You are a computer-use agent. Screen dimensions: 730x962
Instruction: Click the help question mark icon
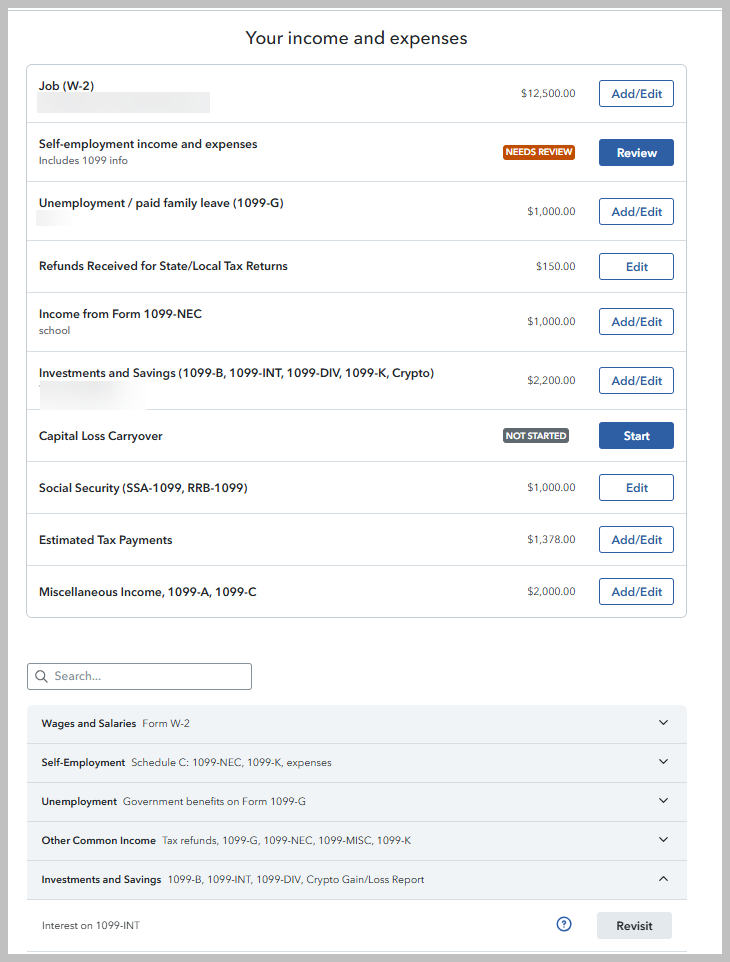point(564,925)
